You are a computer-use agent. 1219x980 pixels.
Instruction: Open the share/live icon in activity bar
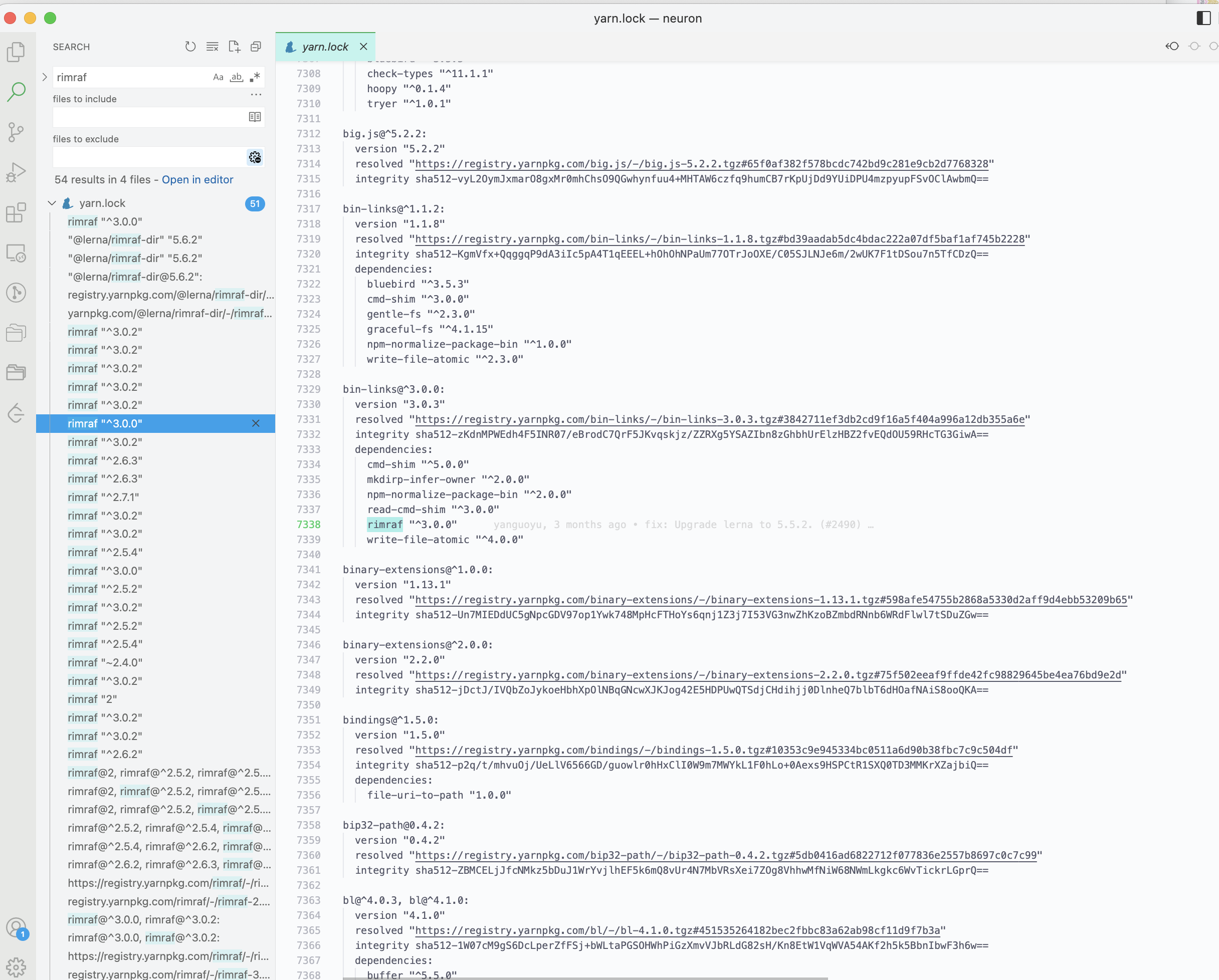click(x=17, y=412)
